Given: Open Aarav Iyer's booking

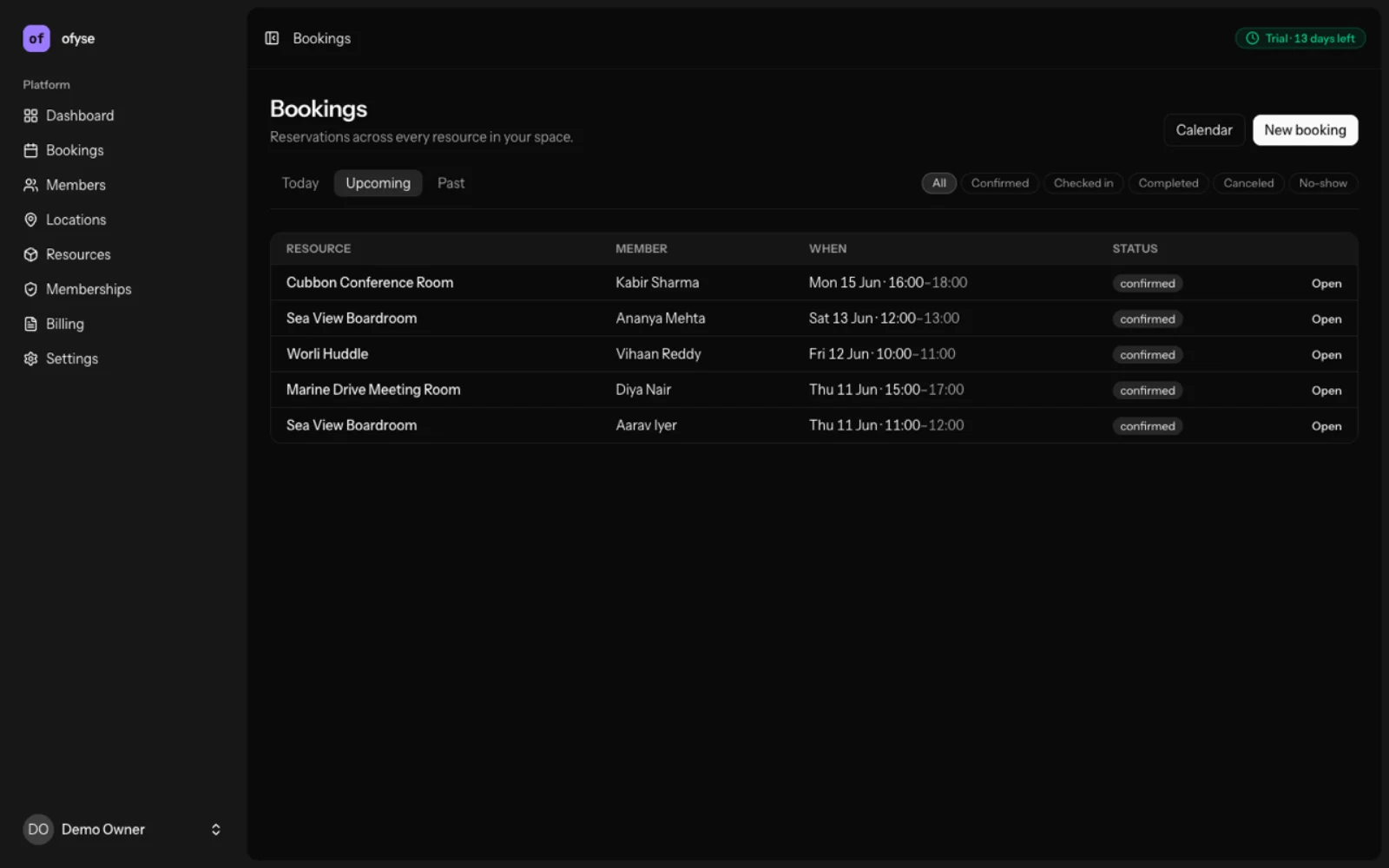Looking at the screenshot, I should (x=1326, y=426).
